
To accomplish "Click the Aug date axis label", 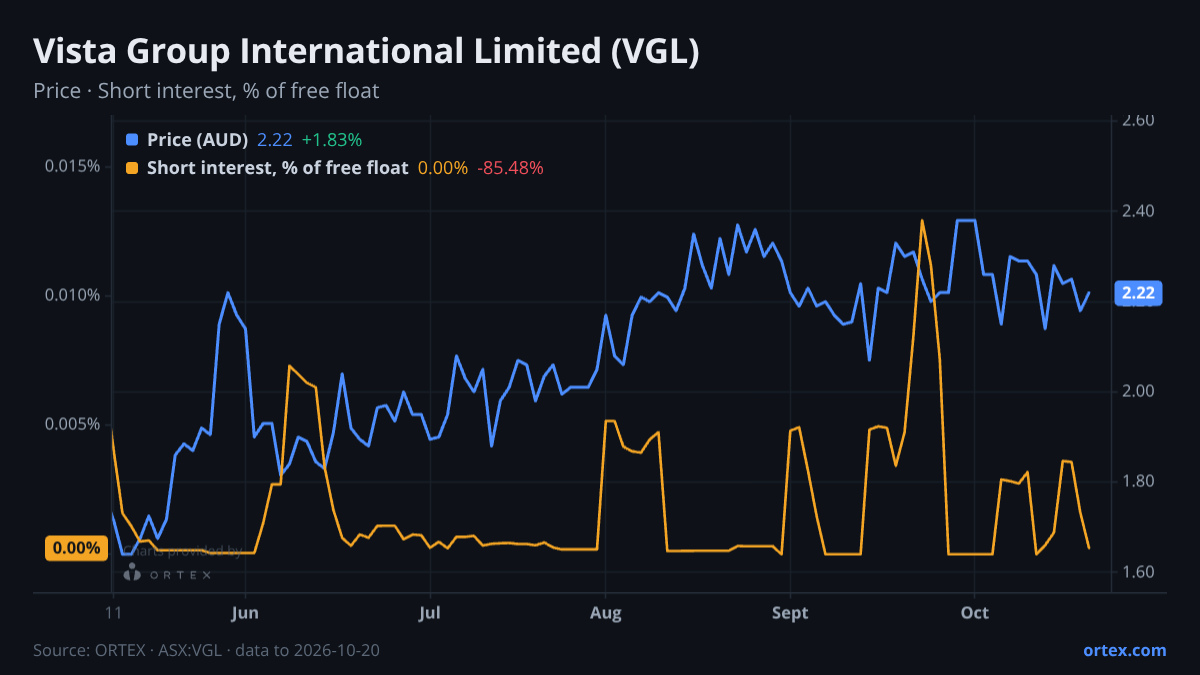I will tap(606, 612).
